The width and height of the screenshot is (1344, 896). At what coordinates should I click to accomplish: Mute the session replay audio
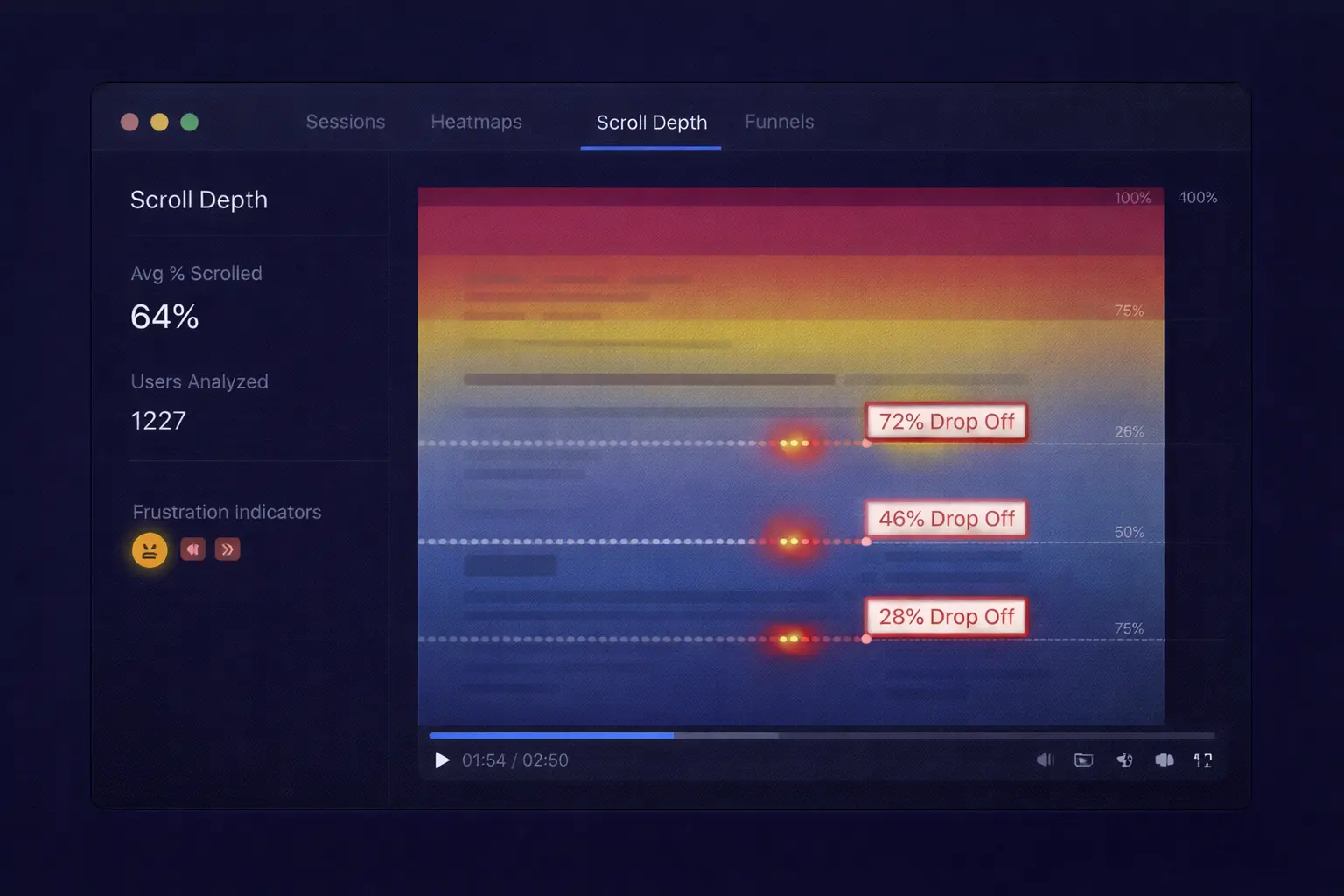[1045, 760]
